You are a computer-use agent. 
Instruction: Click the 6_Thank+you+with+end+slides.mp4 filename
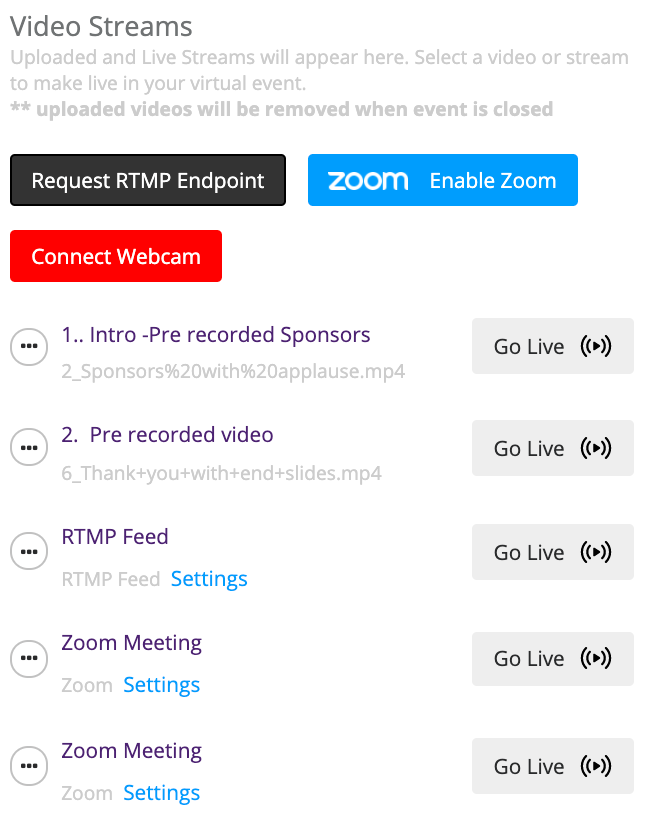pyautogui.click(x=221, y=473)
